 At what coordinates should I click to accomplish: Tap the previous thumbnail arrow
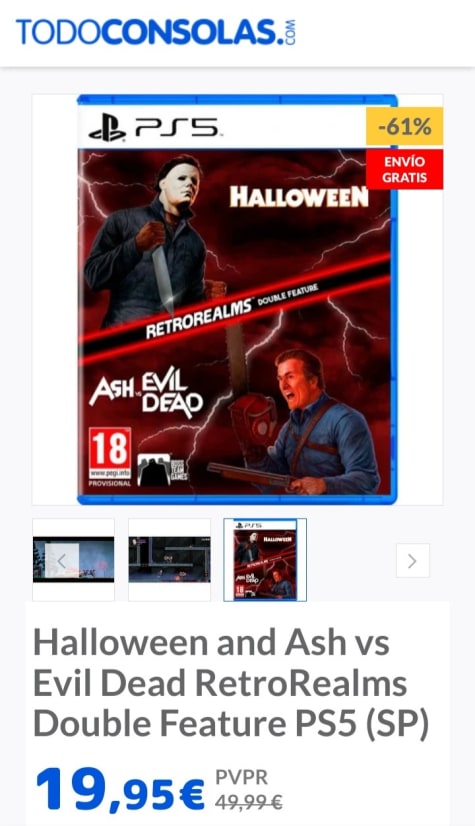pyautogui.click(x=62, y=560)
